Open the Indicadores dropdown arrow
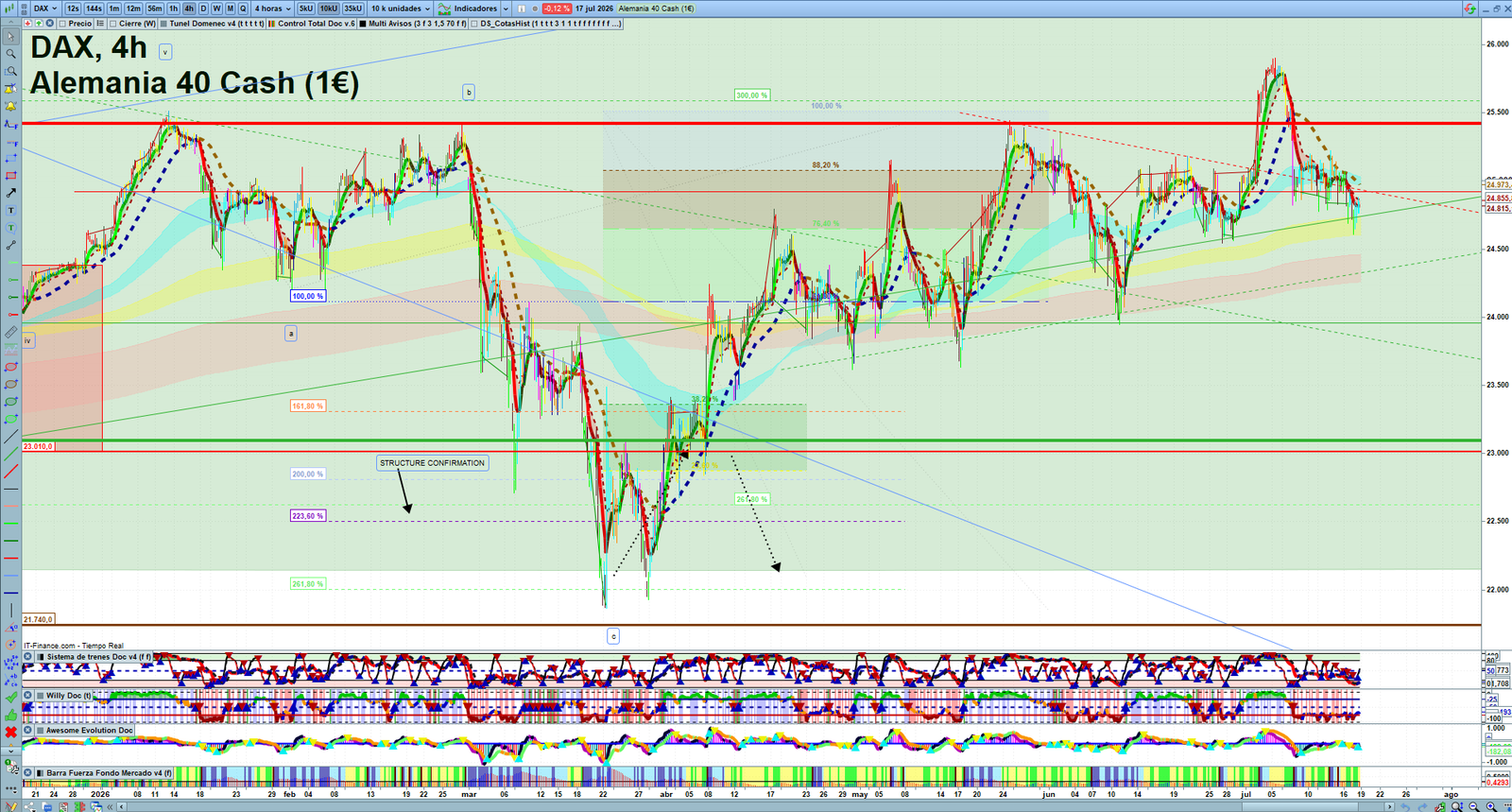This screenshot has width=1512, height=812. (x=506, y=9)
